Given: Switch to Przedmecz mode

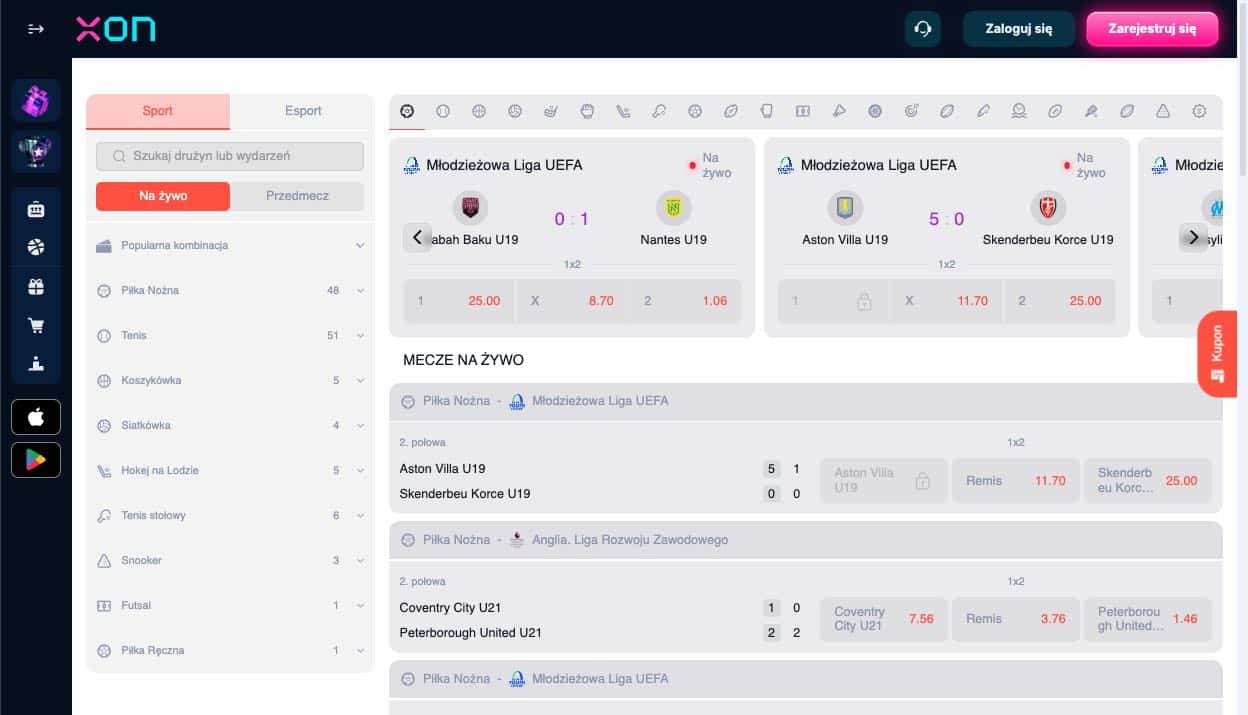Looking at the screenshot, I should point(297,196).
